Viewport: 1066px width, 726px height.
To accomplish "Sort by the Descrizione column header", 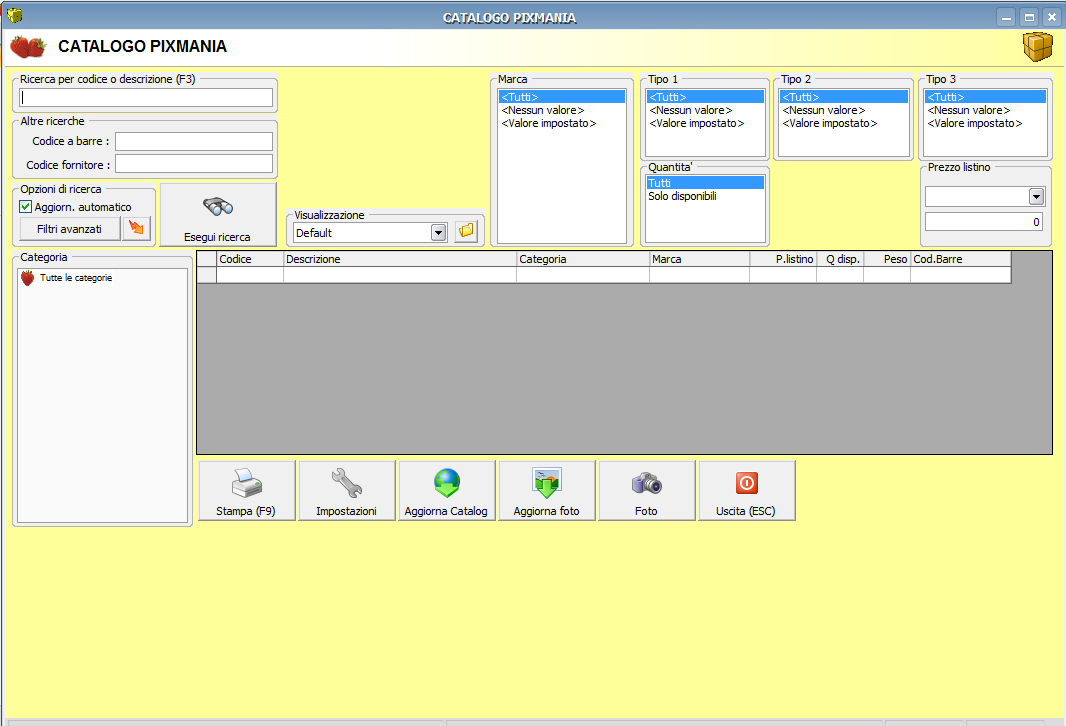I will click(400, 259).
